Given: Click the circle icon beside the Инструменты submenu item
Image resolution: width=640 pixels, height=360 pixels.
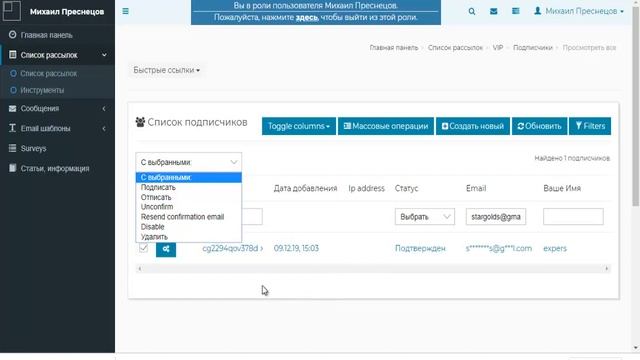Looking at the screenshot, I should (13, 90).
